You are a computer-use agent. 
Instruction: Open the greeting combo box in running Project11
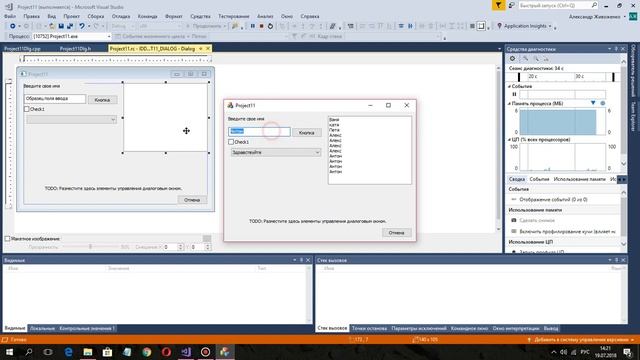tap(276, 152)
